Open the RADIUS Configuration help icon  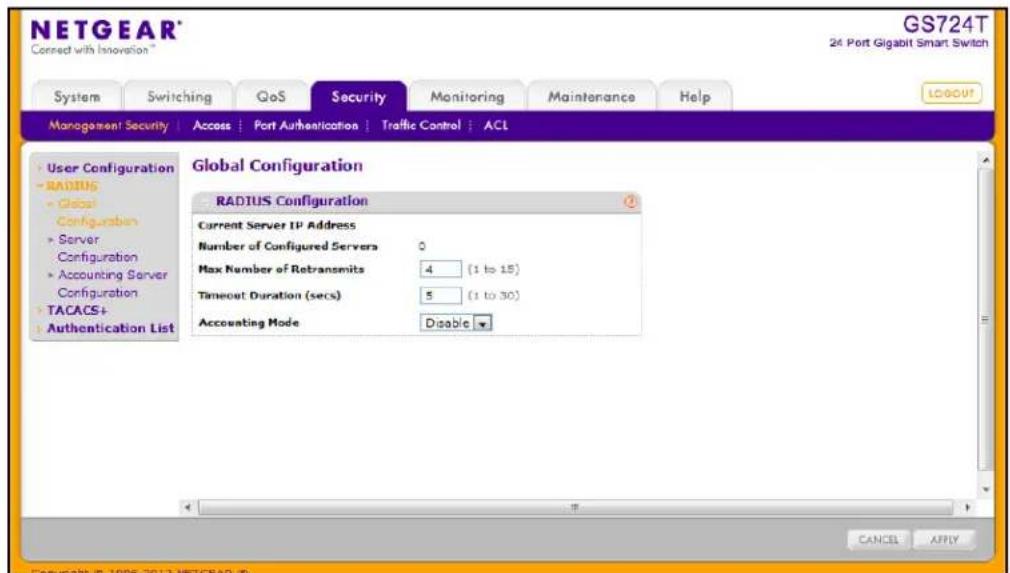click(x=631, y=202)
